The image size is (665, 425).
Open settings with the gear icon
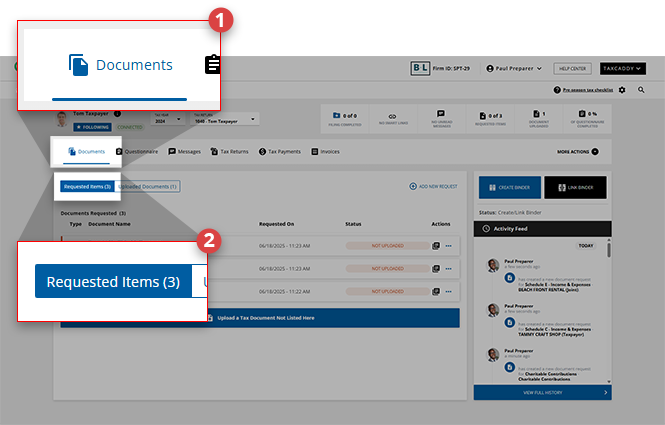click(622, 90)
